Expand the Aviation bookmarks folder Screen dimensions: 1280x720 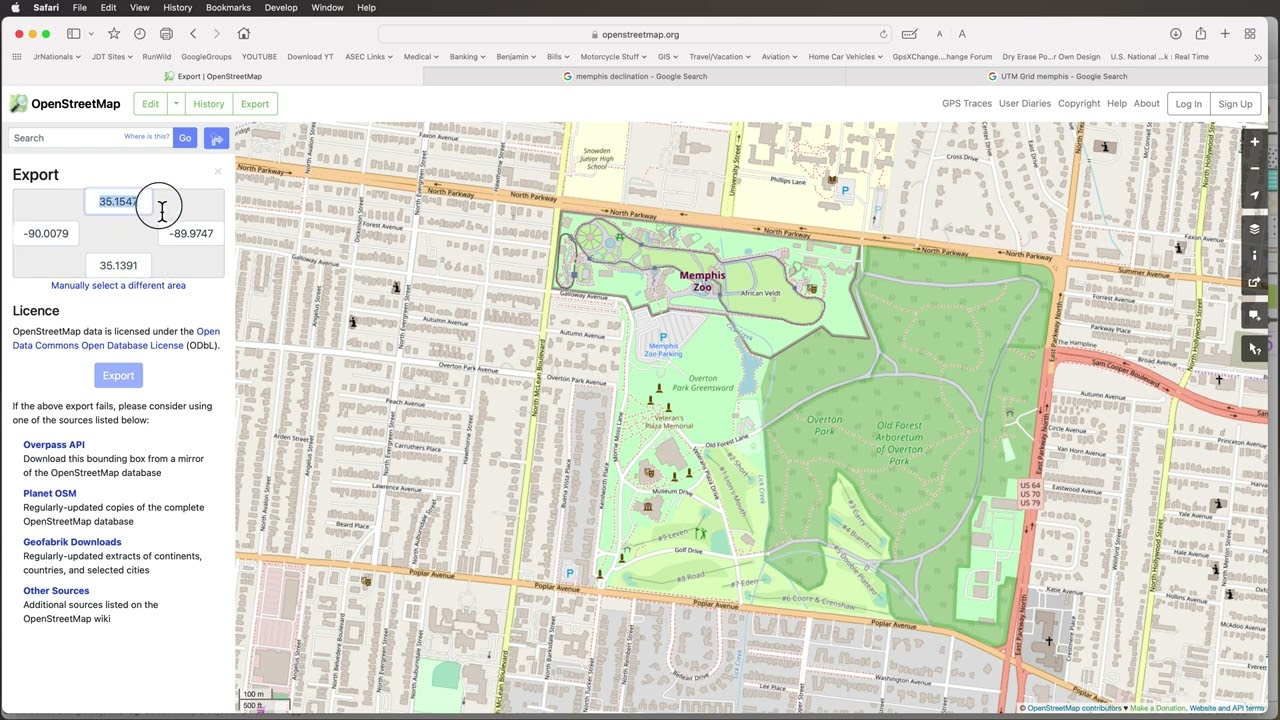[x=779, y=57]
